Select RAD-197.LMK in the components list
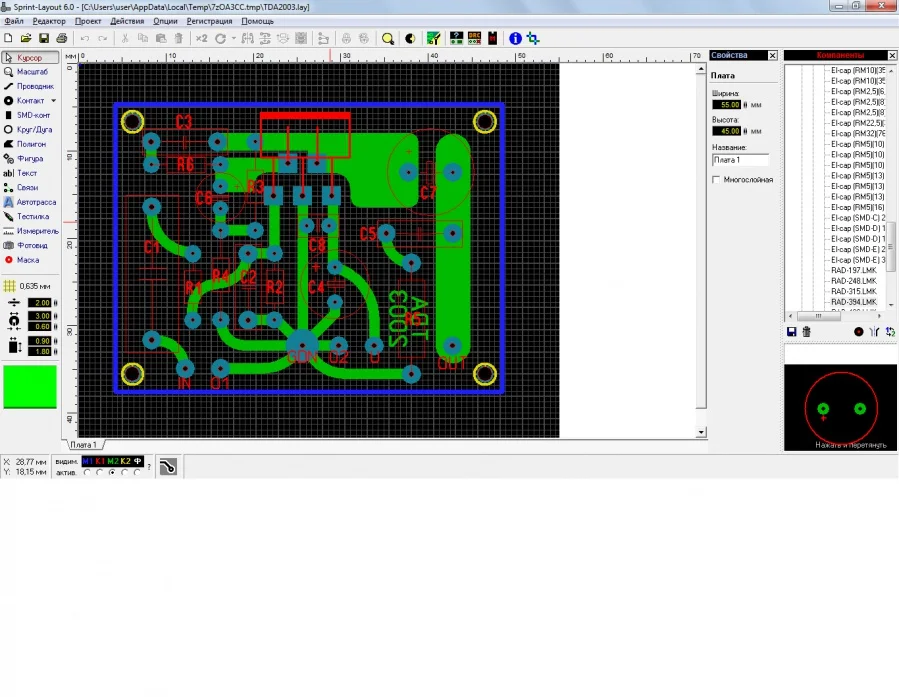 coord(853,270)
